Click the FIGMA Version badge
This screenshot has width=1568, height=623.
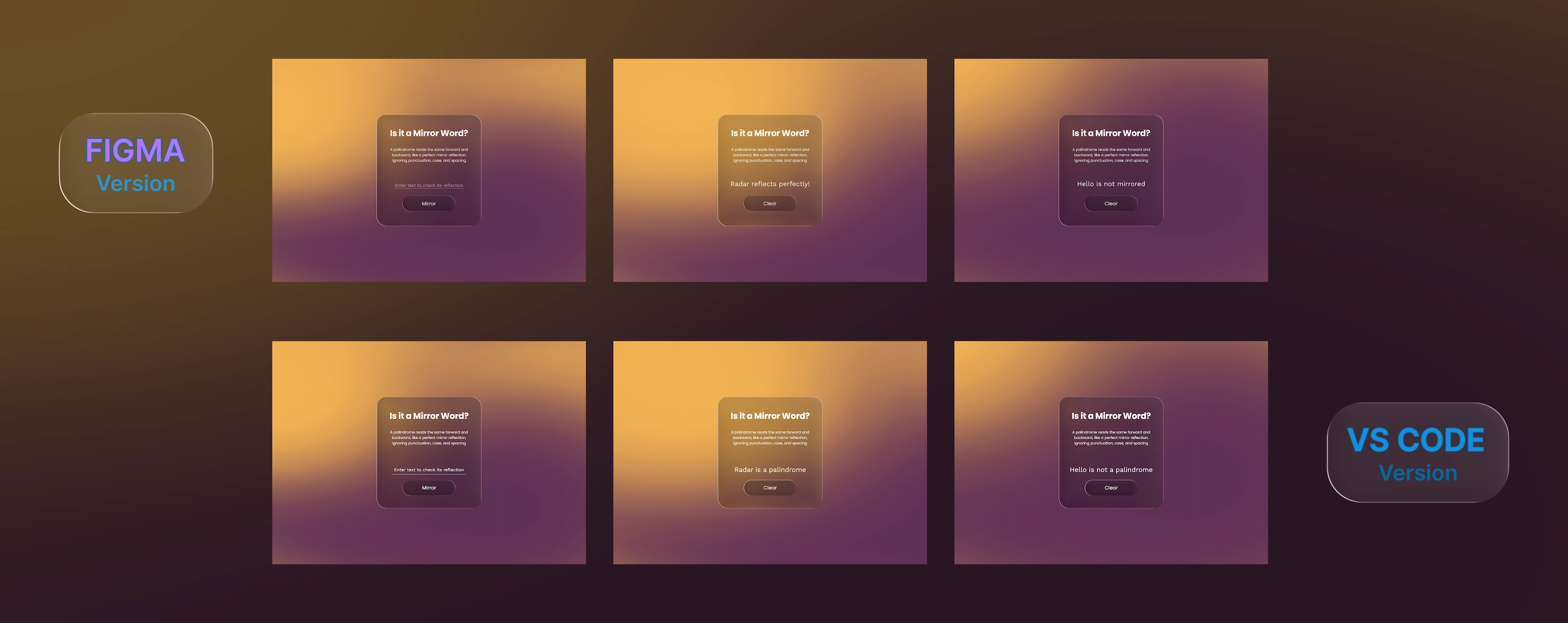(x=136, y=161)
